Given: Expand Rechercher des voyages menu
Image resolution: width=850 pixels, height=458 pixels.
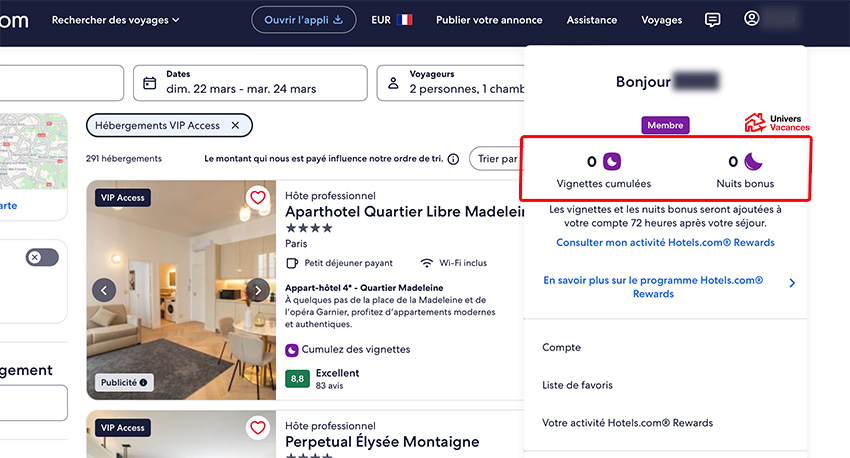Looking at the screenshot, I should pyautogui.click(x=115, y=20).
